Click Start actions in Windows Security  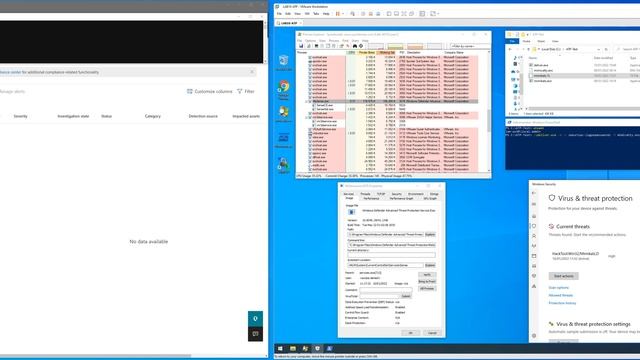(563, 276)
